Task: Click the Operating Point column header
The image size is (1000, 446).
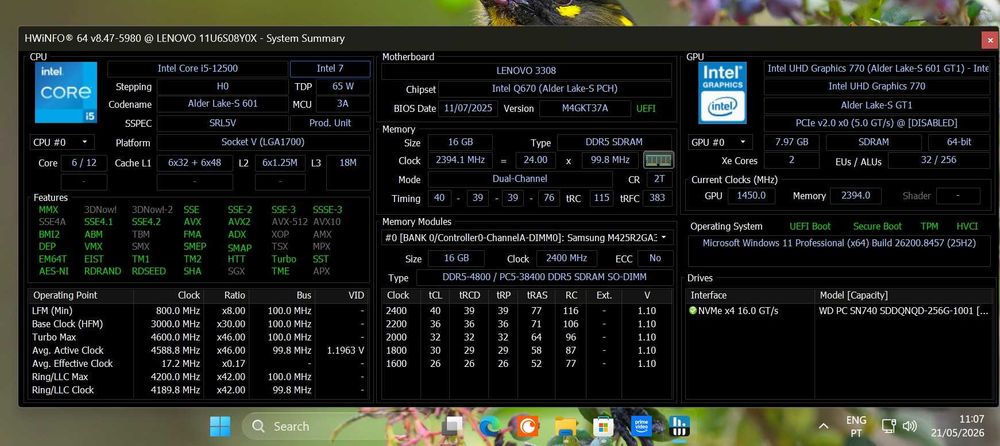Action: point(81,295)
